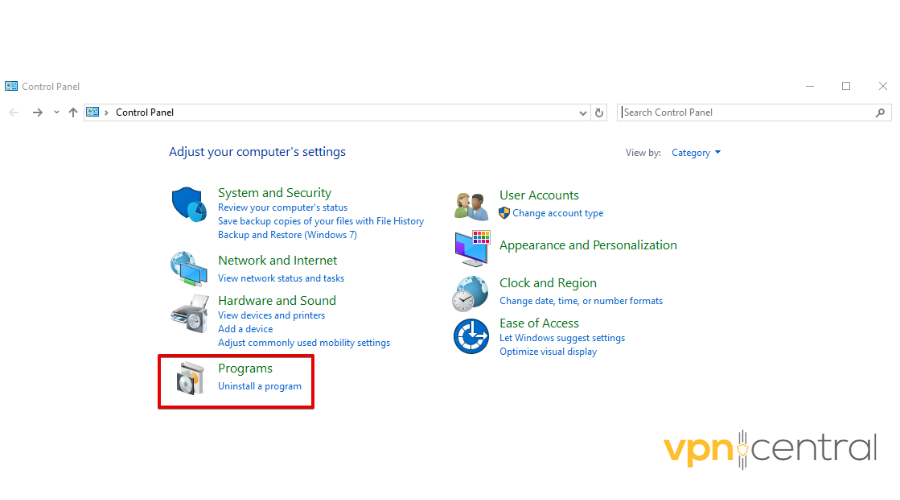Open recent locations dropdown arrow
Image resolution: width=900 pixels, height=500 pixels.
tap(57, 113)
